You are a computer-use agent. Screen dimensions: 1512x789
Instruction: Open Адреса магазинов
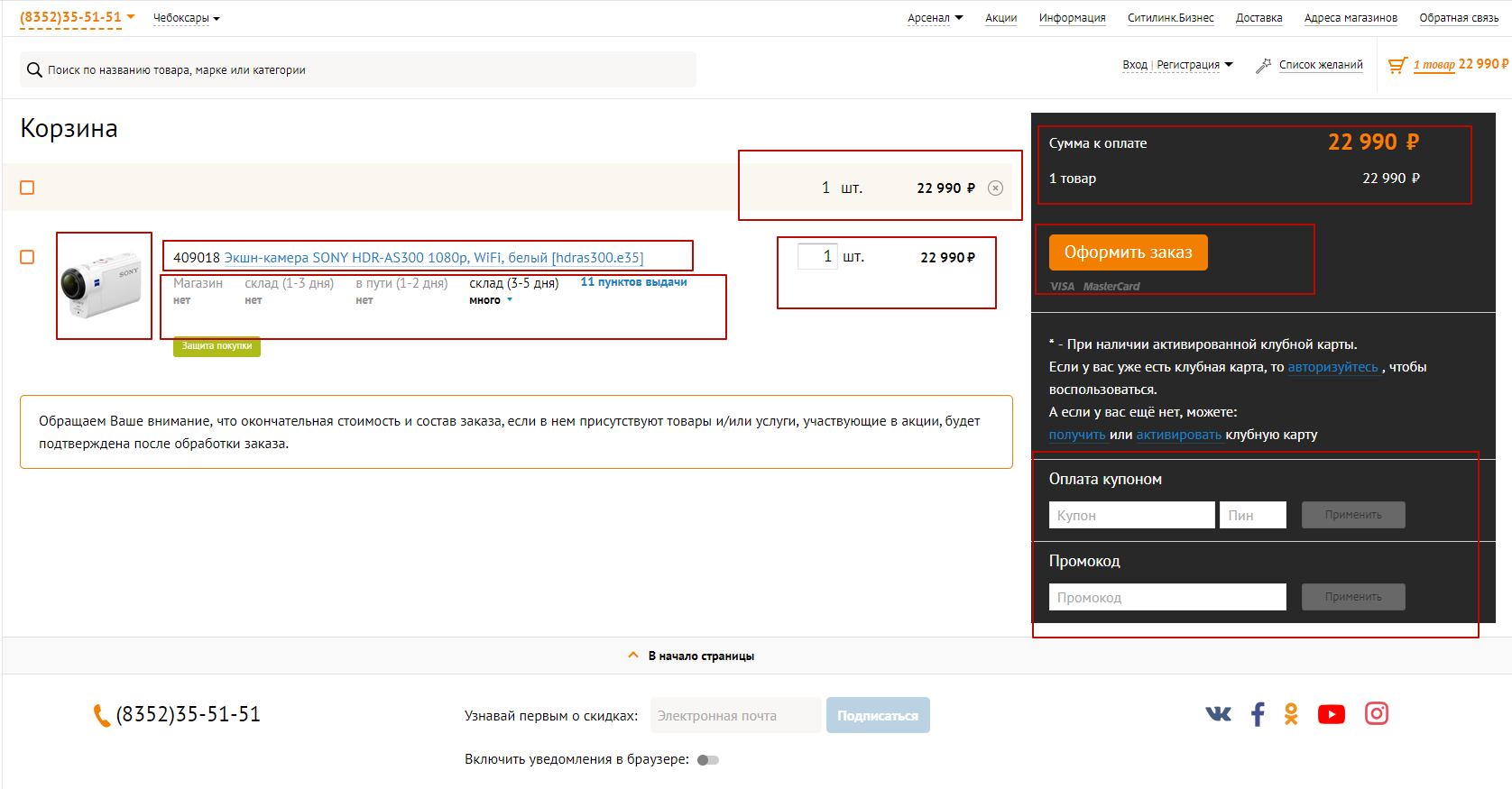pos(1351,18)
